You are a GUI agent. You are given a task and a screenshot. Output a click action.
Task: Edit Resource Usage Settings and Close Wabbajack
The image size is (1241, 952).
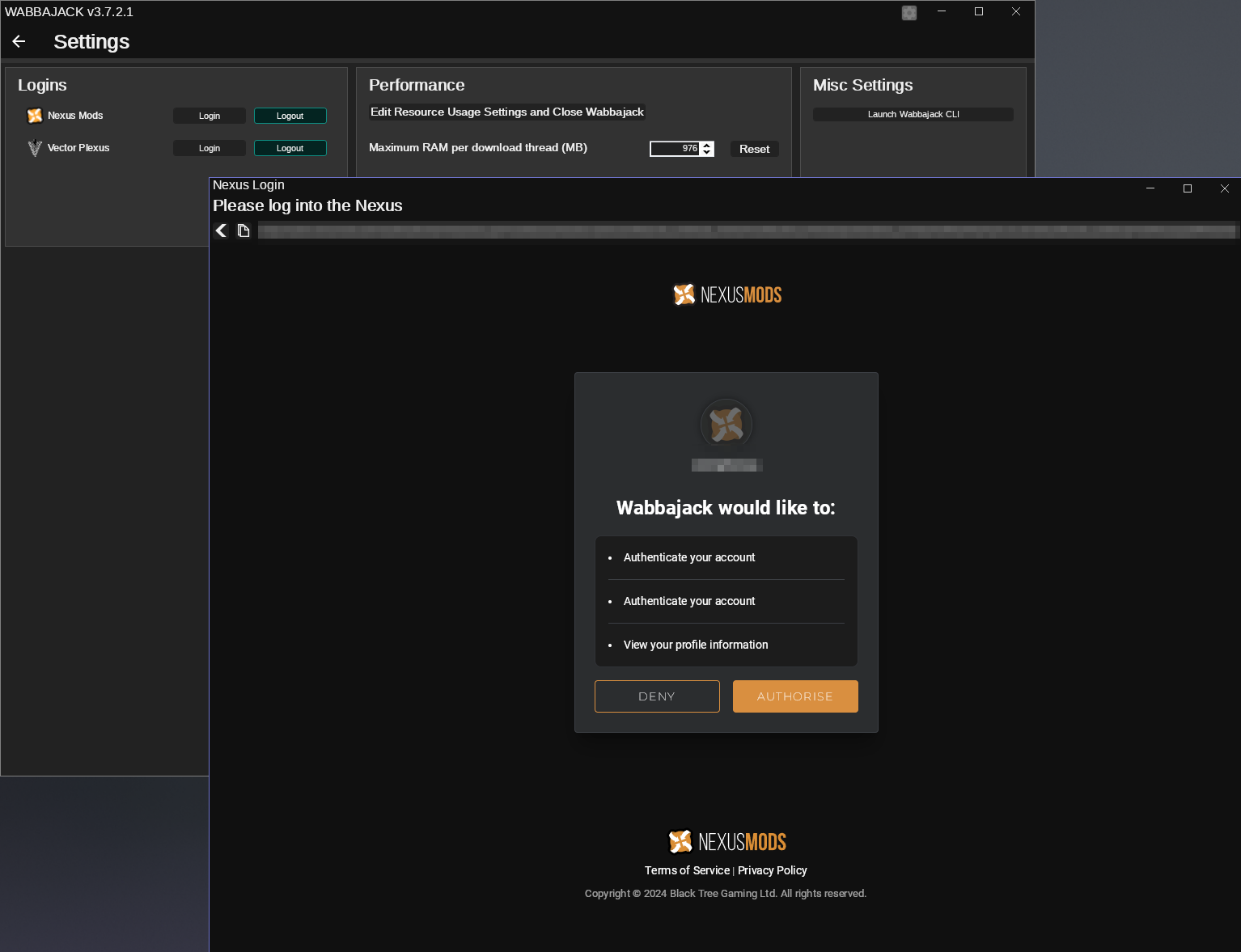507,112
